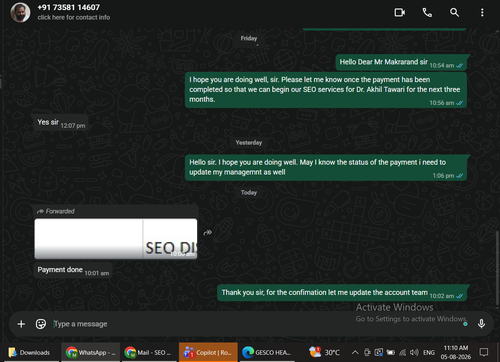Image resolution: width=500 pixels, height=362 pixels.
Task: Switch to WhatsApp Chrome taskbar window
Action: 90,352
